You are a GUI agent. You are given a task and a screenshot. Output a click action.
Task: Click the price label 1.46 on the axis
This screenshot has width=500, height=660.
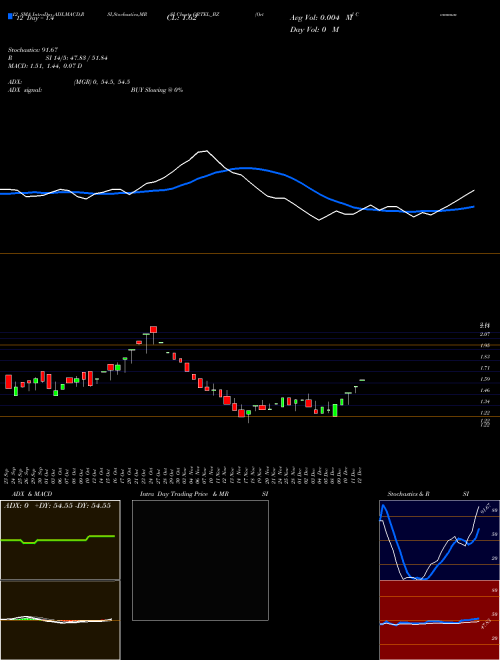pyautogui.click(x=485, y=391)
